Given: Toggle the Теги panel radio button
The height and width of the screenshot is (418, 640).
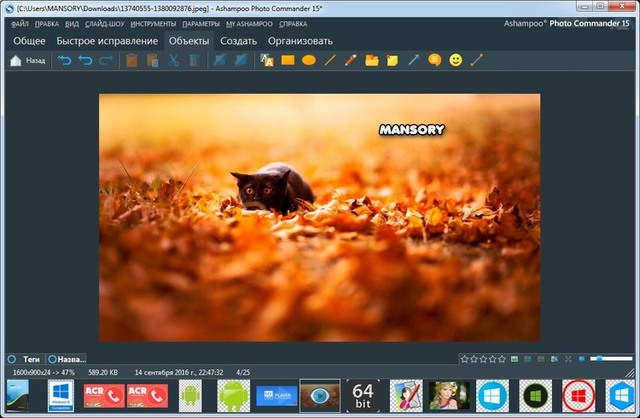Looking at the screenshot, I should (x=12, y=358).
